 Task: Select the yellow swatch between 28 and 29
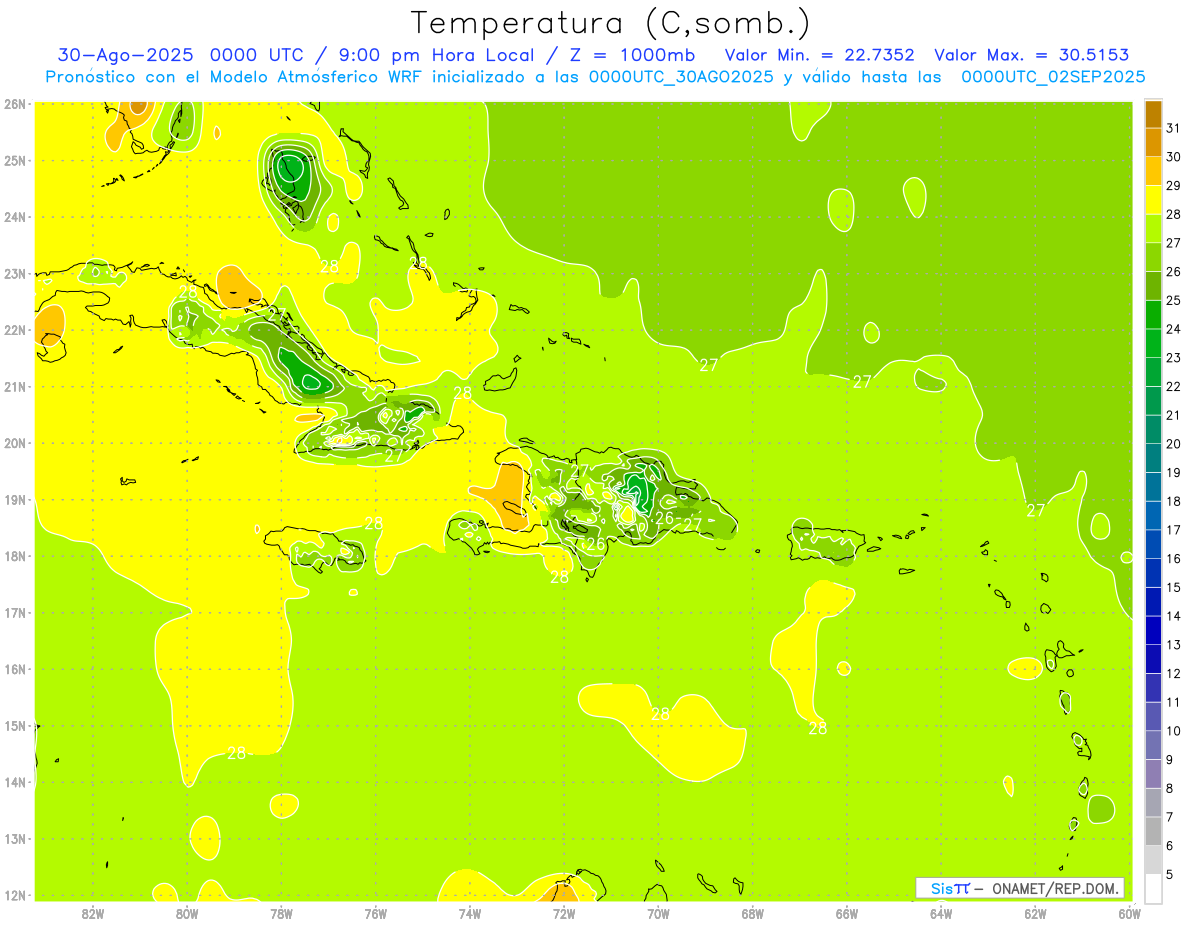coord(1153,200)
